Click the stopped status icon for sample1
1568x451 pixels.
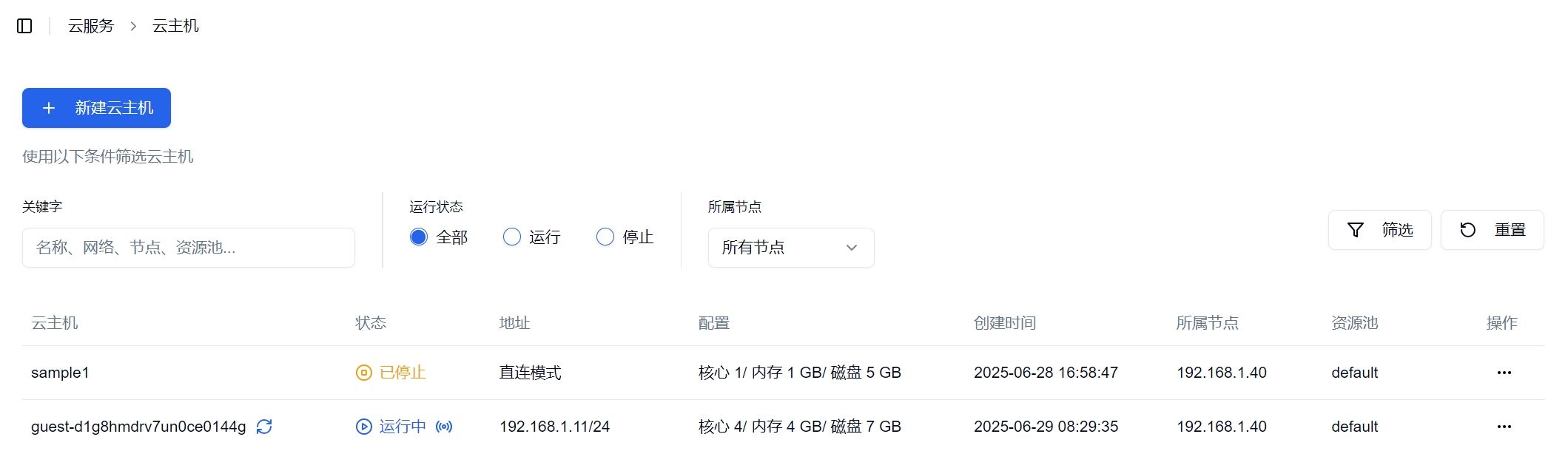(x=364, y=373)
